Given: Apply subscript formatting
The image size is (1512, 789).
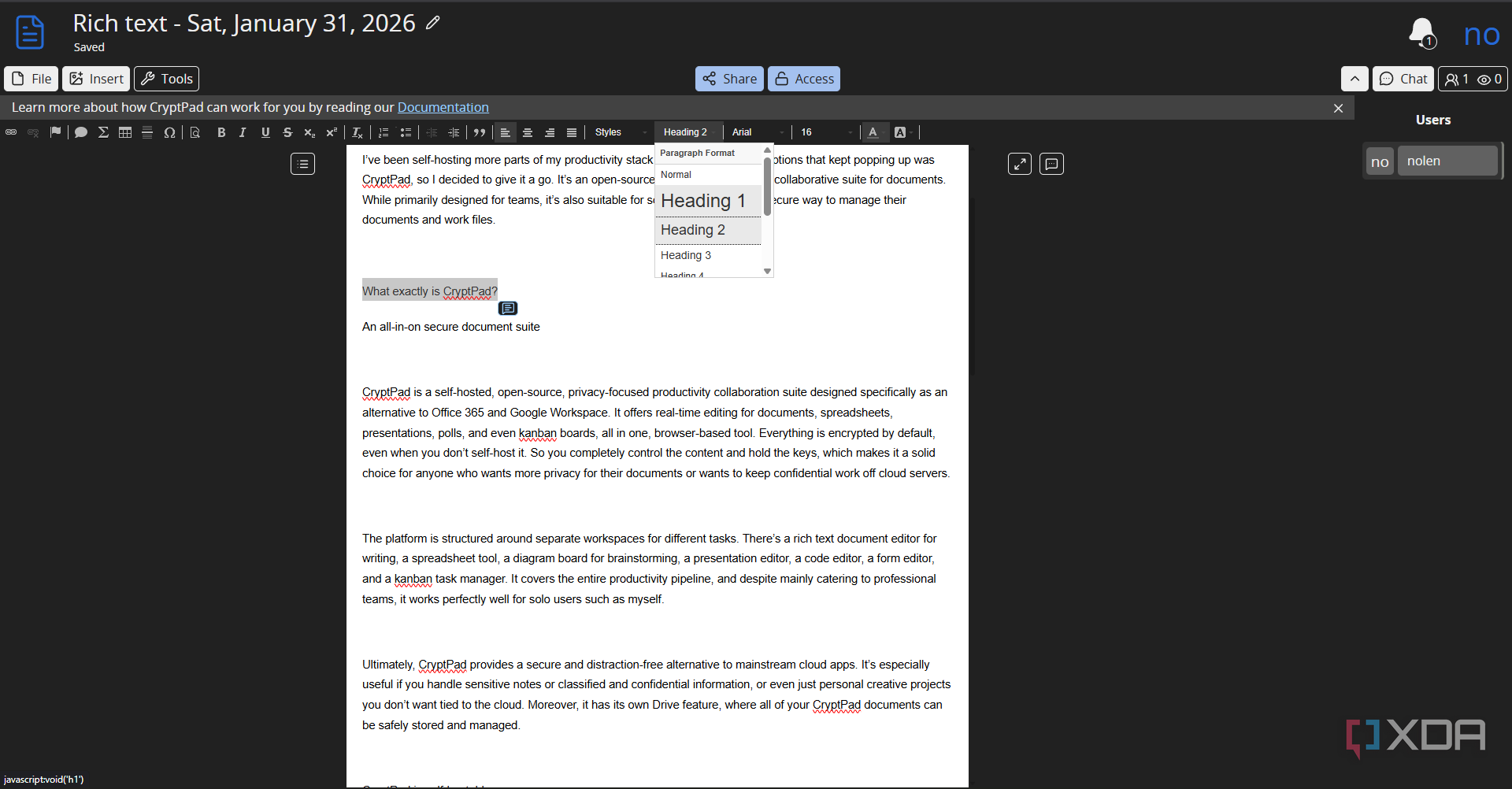Looking at the screenshot, I should pos(309,132).
